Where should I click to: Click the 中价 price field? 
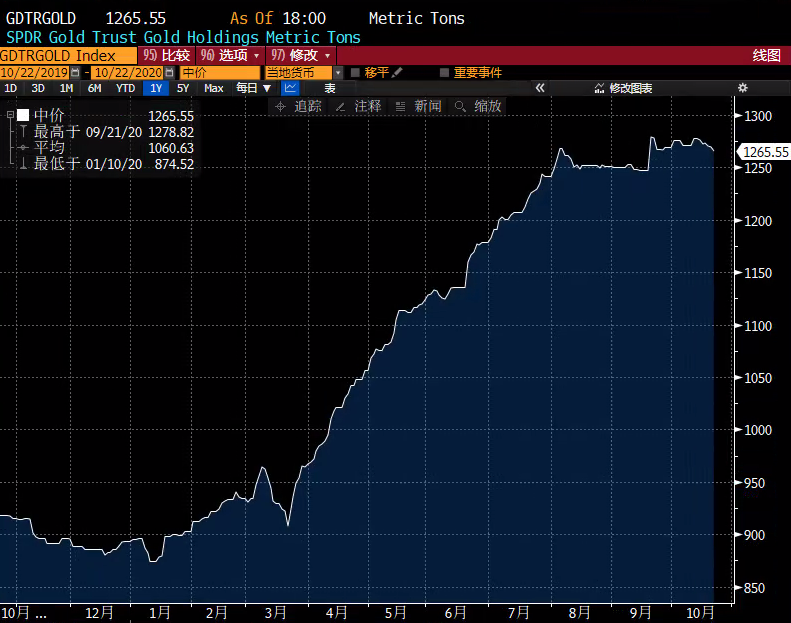pos(220,73)
